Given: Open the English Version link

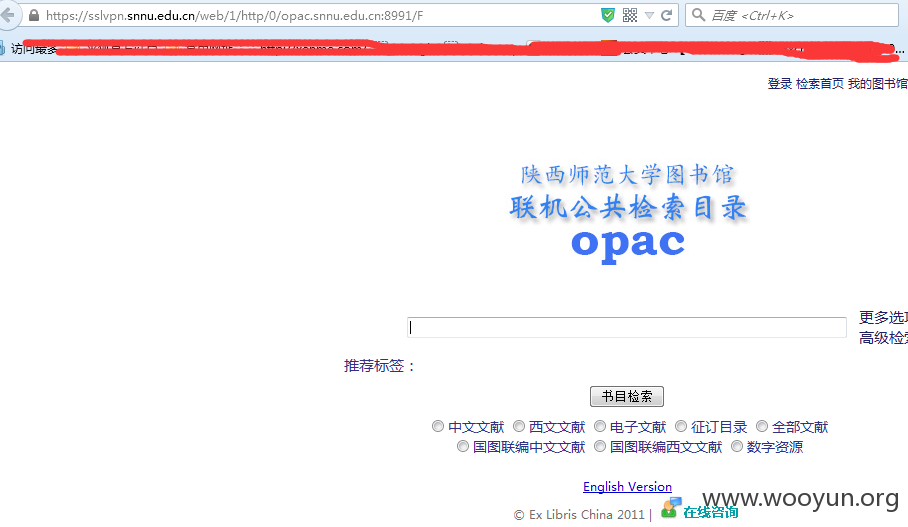Looking at the screenshot, I should (x=627, y=486).
